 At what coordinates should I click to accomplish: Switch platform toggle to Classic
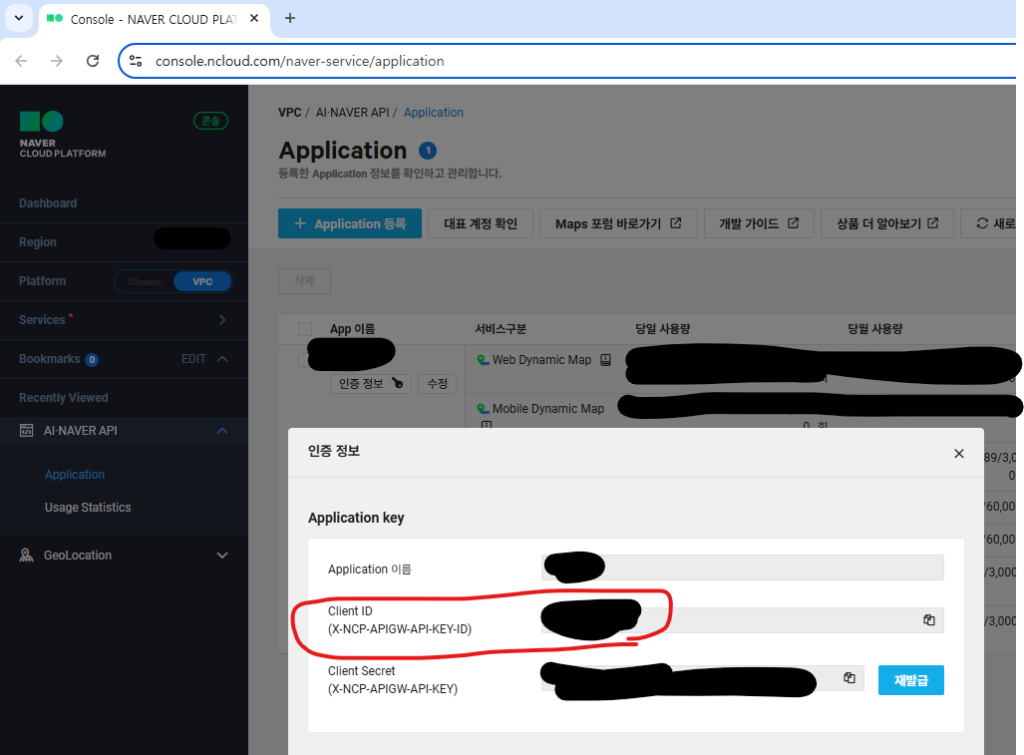click(144, 281)
